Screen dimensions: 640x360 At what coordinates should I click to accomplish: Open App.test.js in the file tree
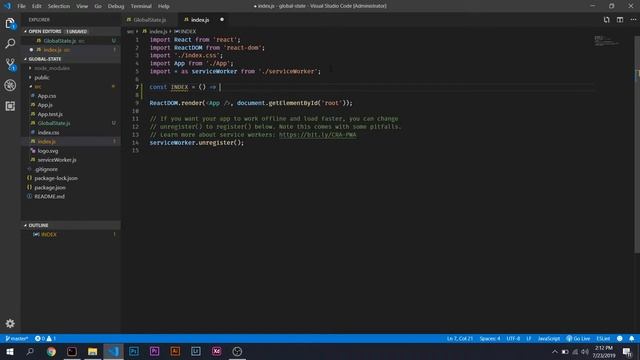(x=50, y=114)
